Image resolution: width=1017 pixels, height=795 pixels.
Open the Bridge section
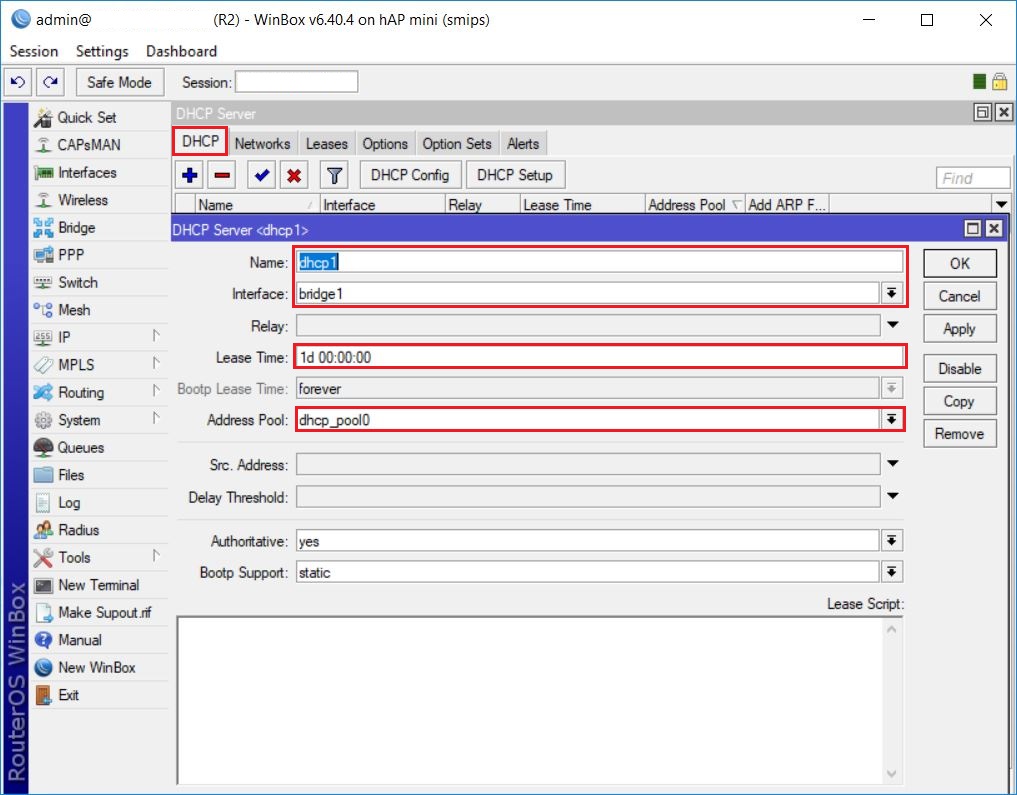click(77, 228)
